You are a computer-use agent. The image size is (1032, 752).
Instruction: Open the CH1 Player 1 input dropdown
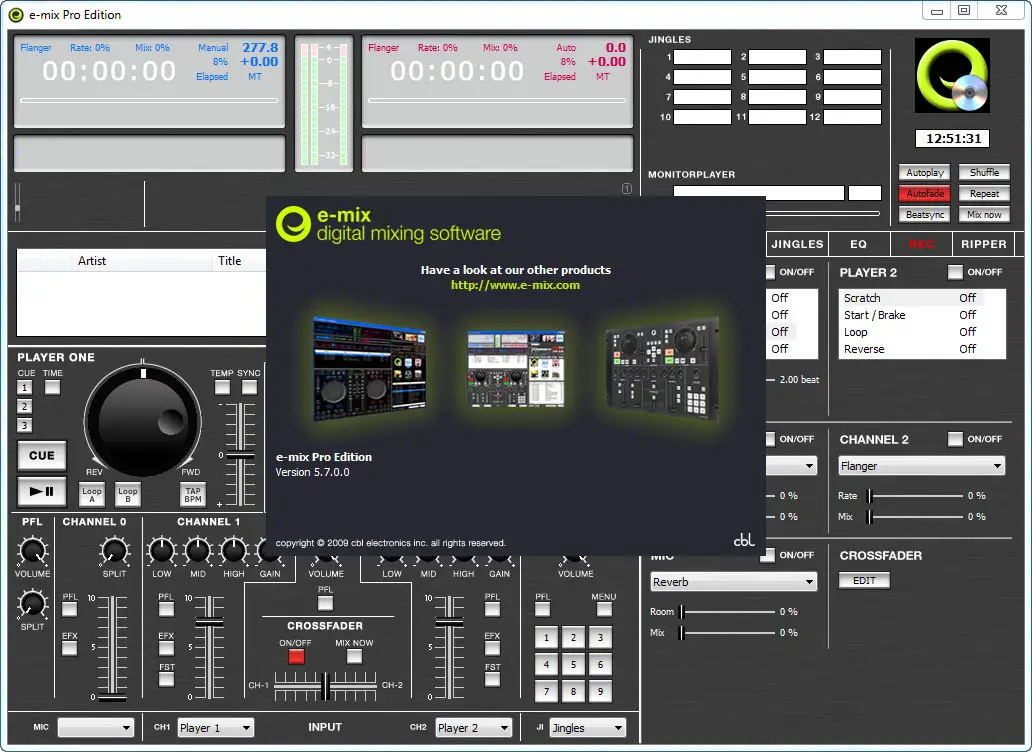click(216, 728)
